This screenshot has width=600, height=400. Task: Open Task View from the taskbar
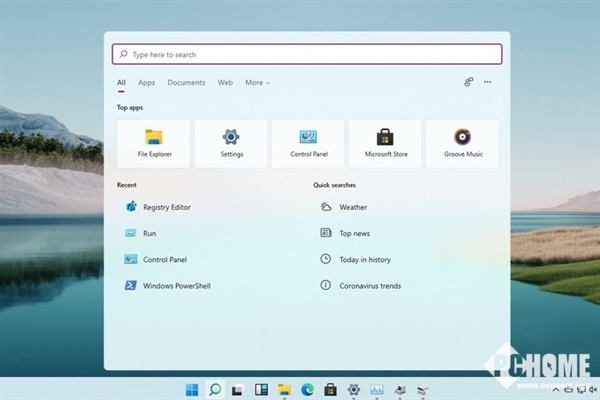(238, 389)
